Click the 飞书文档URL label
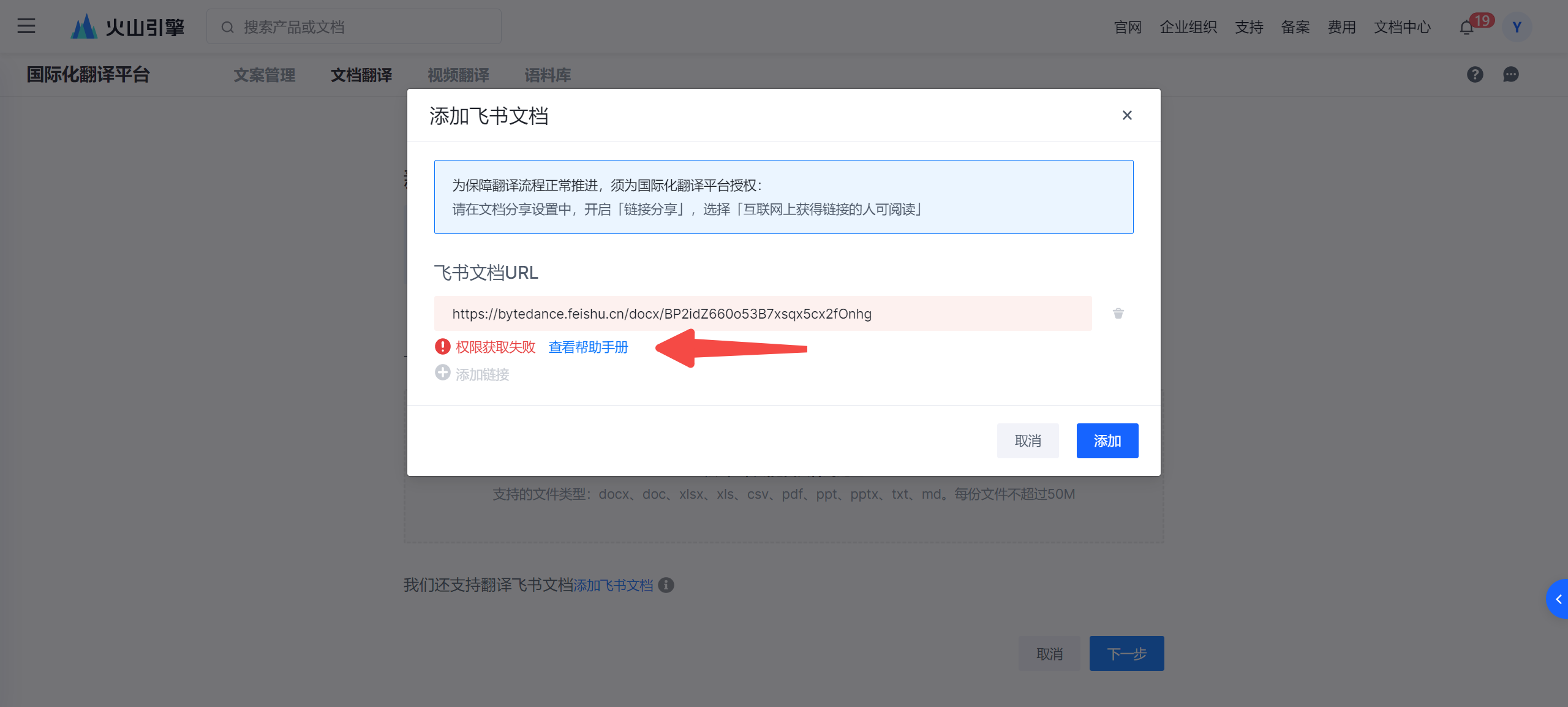Image resolution: width=1568 pixels, height=707 pixels. coord(486,273)
